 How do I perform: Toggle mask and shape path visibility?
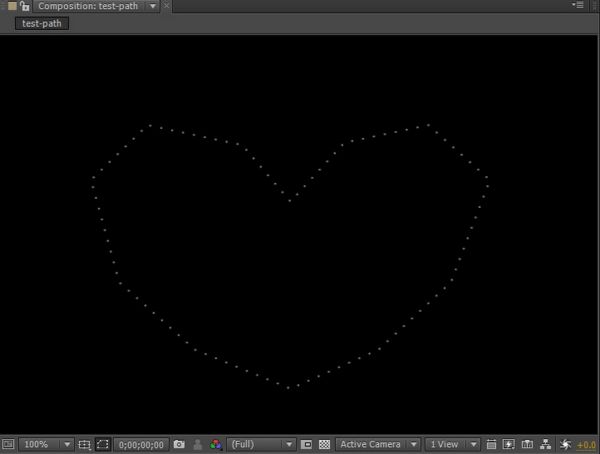103,444
